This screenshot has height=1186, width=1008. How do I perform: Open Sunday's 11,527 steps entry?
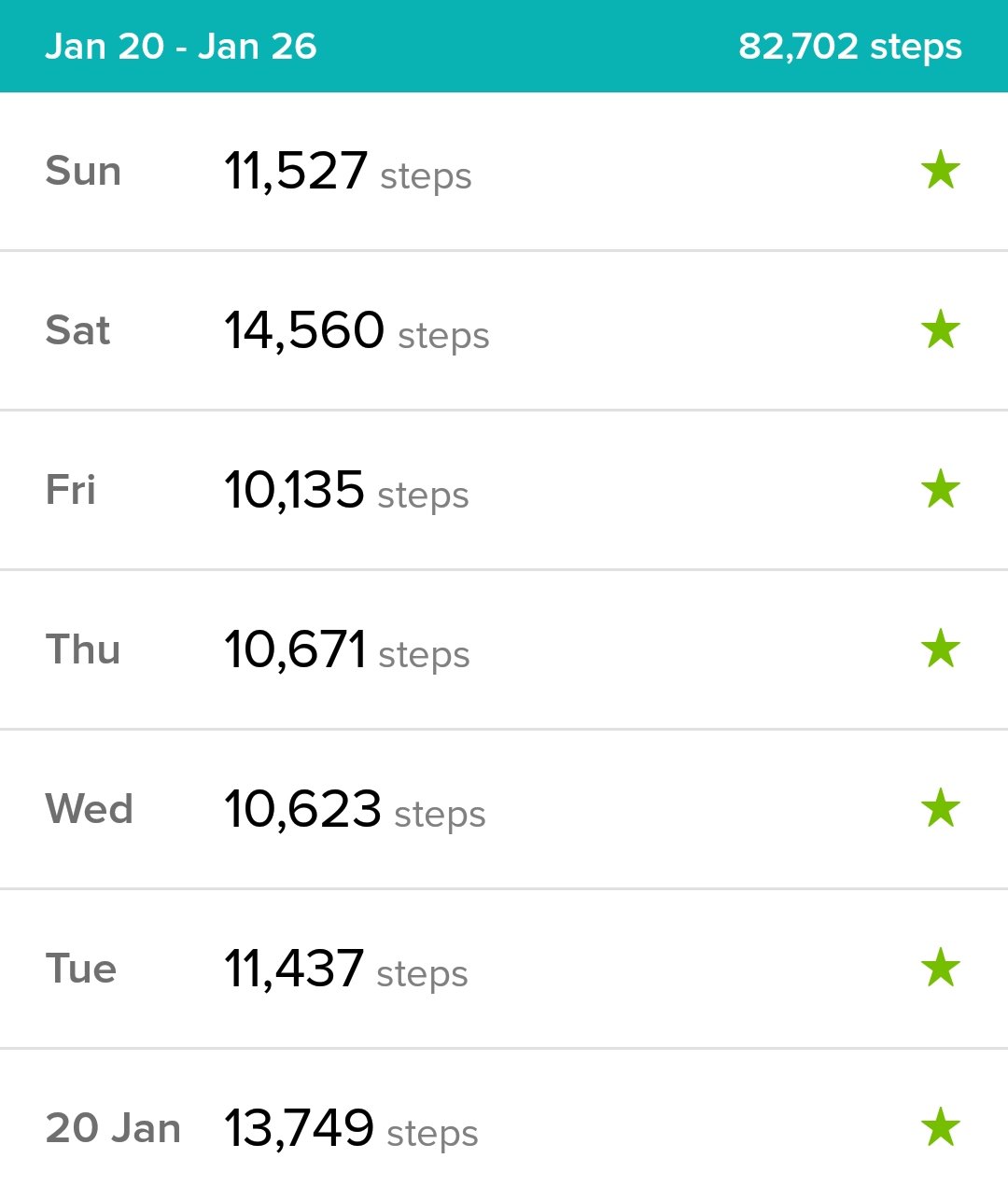[x=347, y=172]
